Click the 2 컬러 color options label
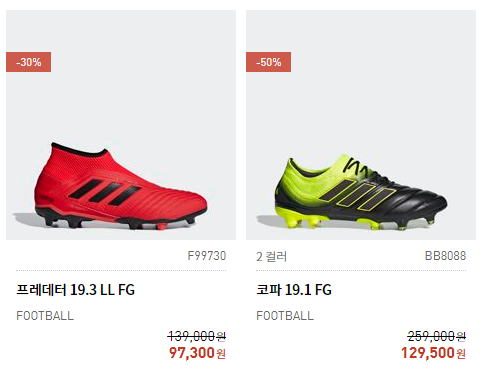The height and width of the screenshot is (370, 483). 271,256
